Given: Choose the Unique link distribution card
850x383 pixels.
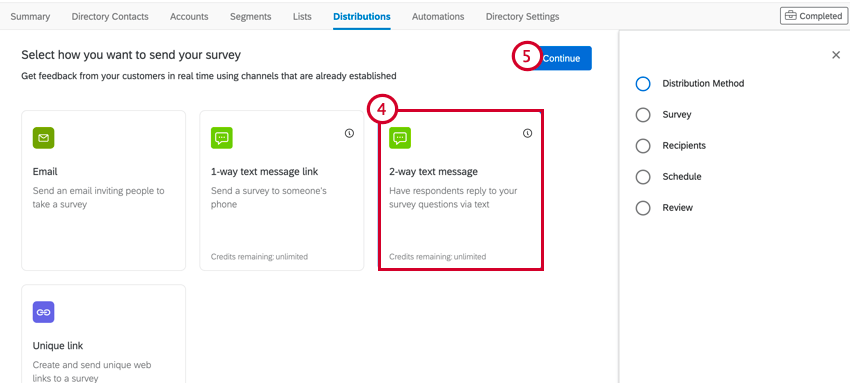Looking at the screenshot, I should (x=104, y=334).
